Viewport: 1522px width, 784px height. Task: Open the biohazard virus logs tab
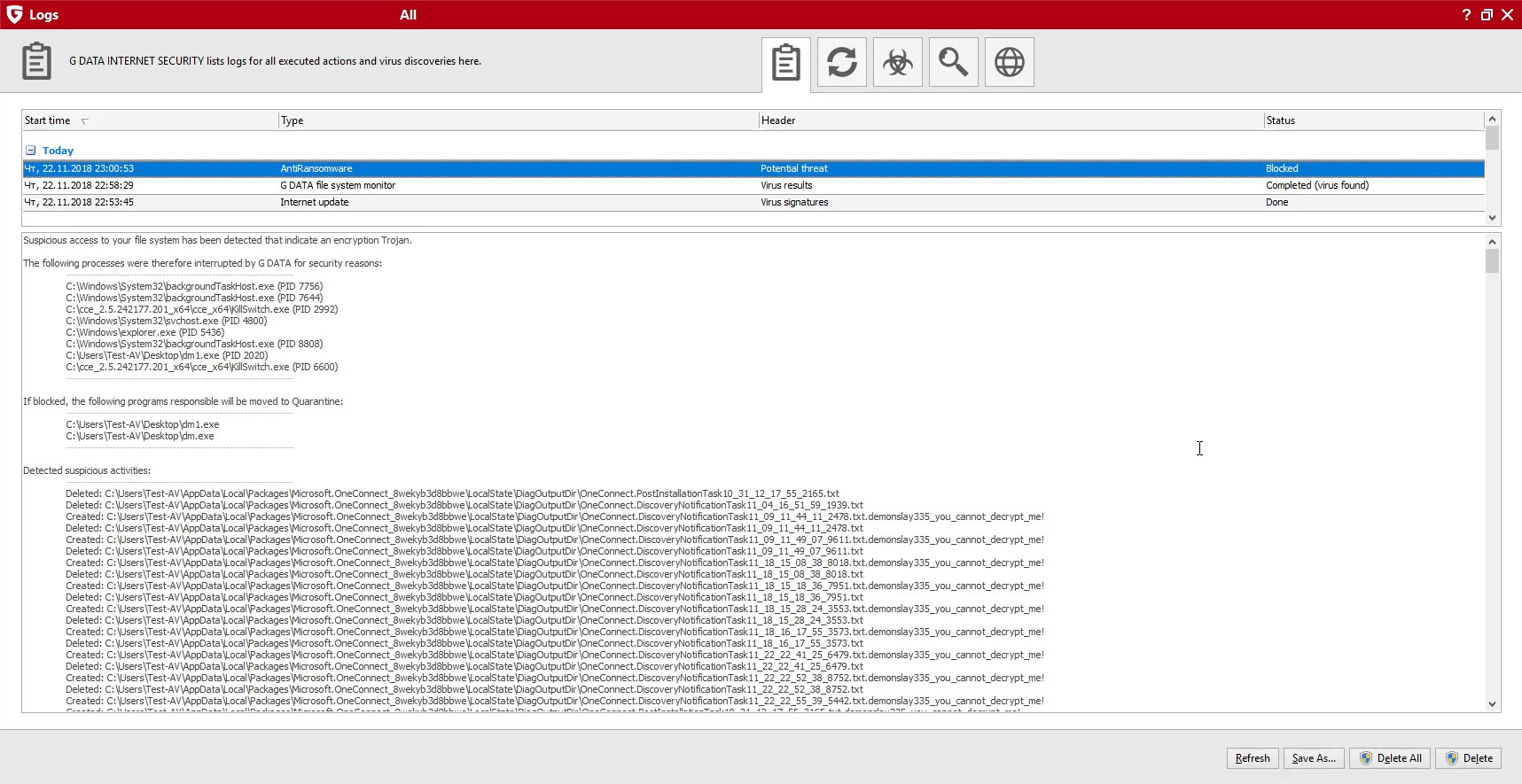898,62
